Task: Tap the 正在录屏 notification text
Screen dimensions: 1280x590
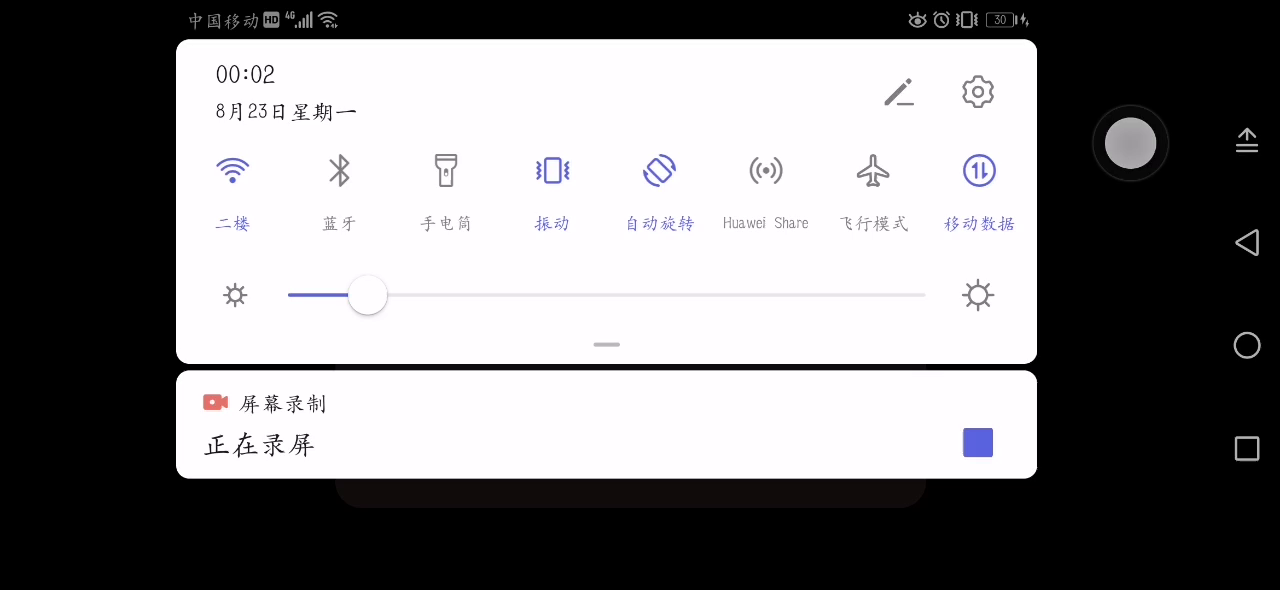Action: (x=260, y=445)
